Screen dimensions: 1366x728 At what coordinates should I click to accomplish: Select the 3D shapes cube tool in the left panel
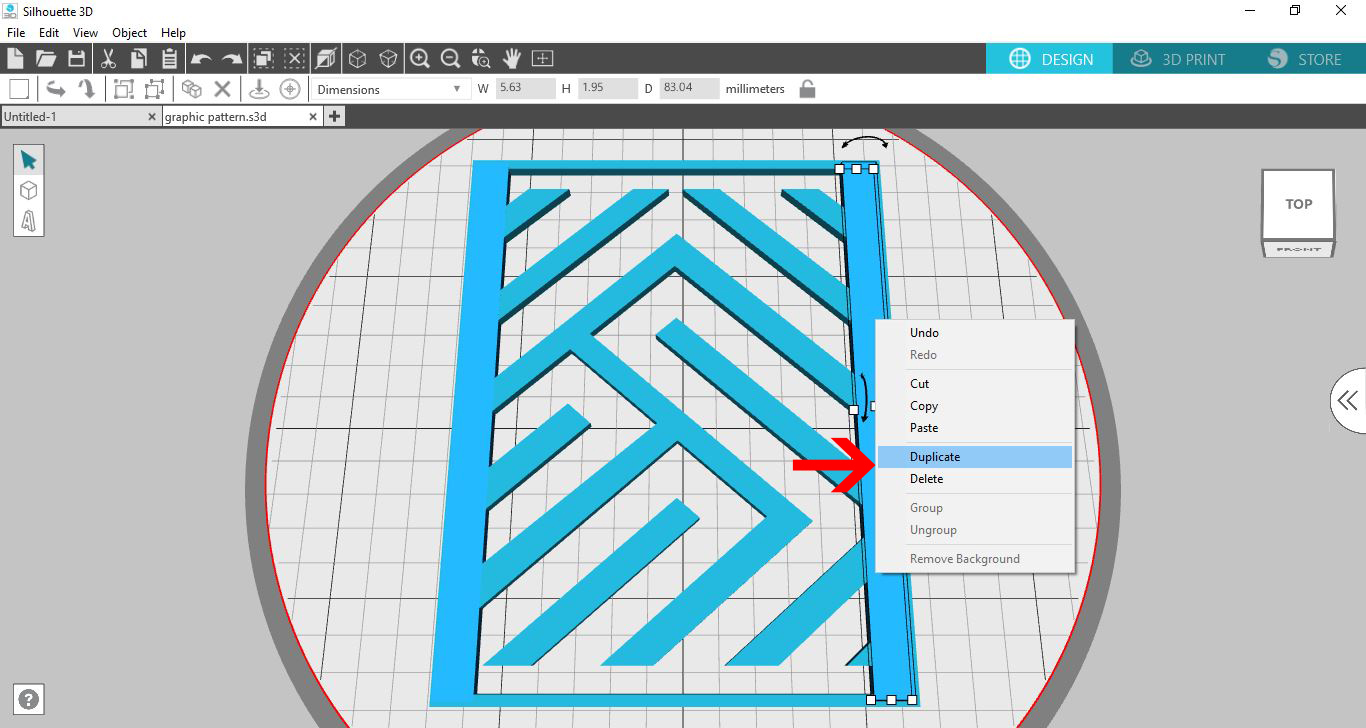tap(28, 190)
